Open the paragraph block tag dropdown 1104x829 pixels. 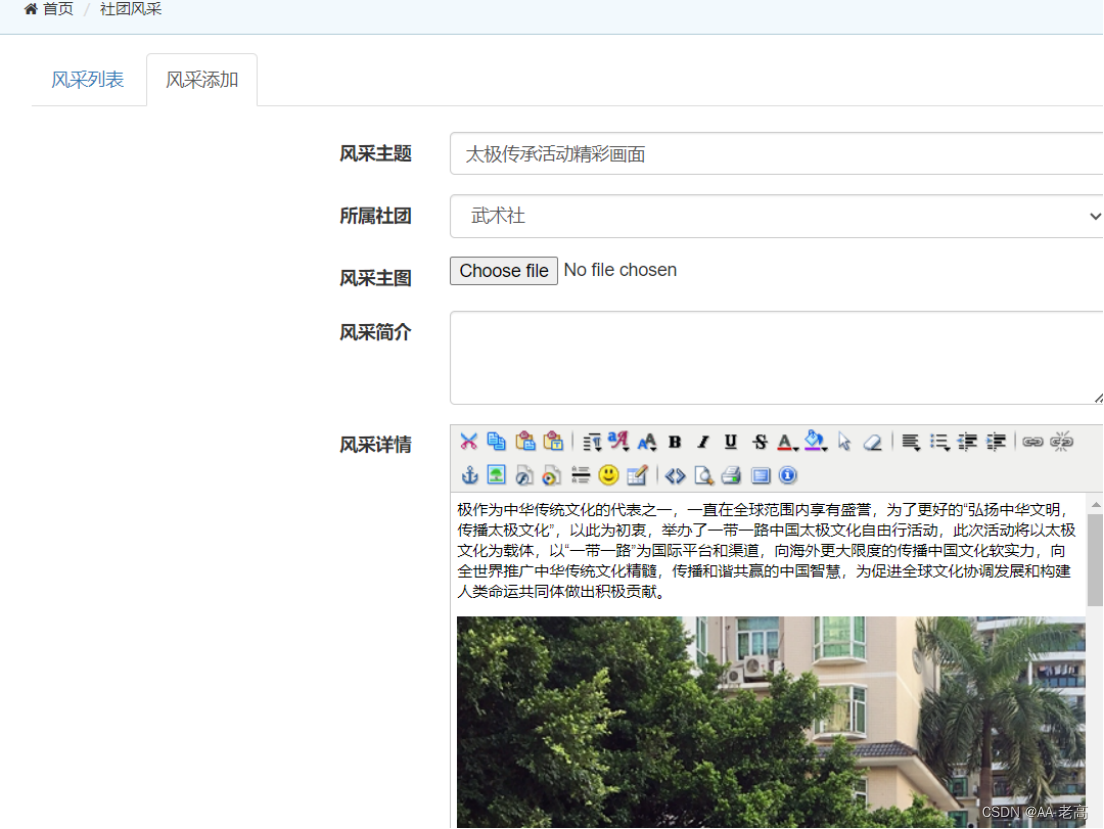(592, 442)
